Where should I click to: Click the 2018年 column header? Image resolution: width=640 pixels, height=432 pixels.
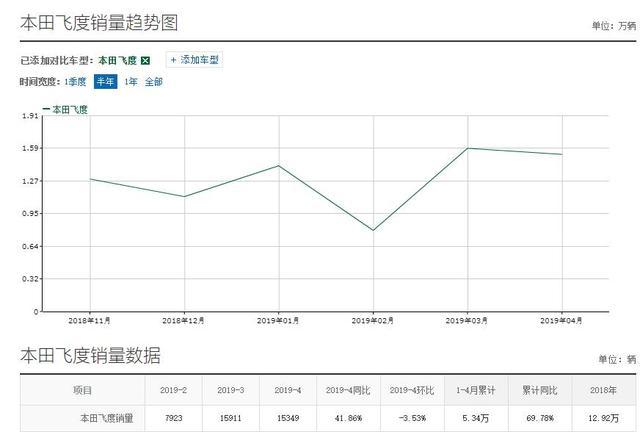[603, 390]
